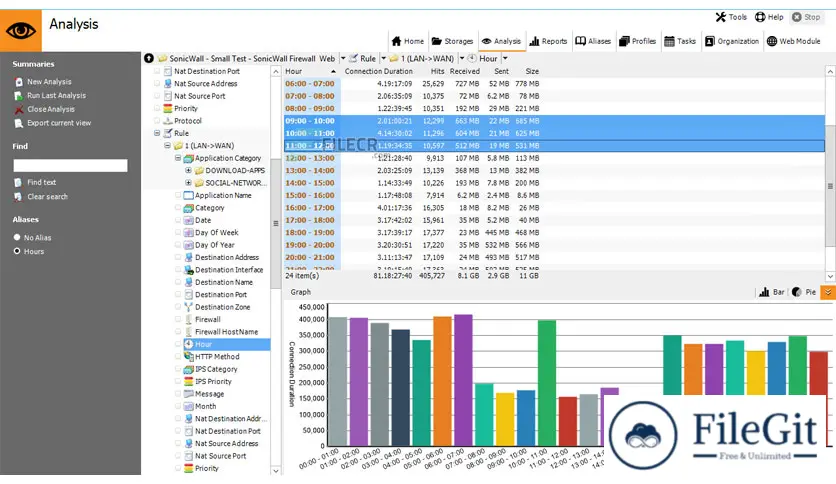Screen dimensions: 836x484
Task: Click the IPS Category icon
Action: 189,369
